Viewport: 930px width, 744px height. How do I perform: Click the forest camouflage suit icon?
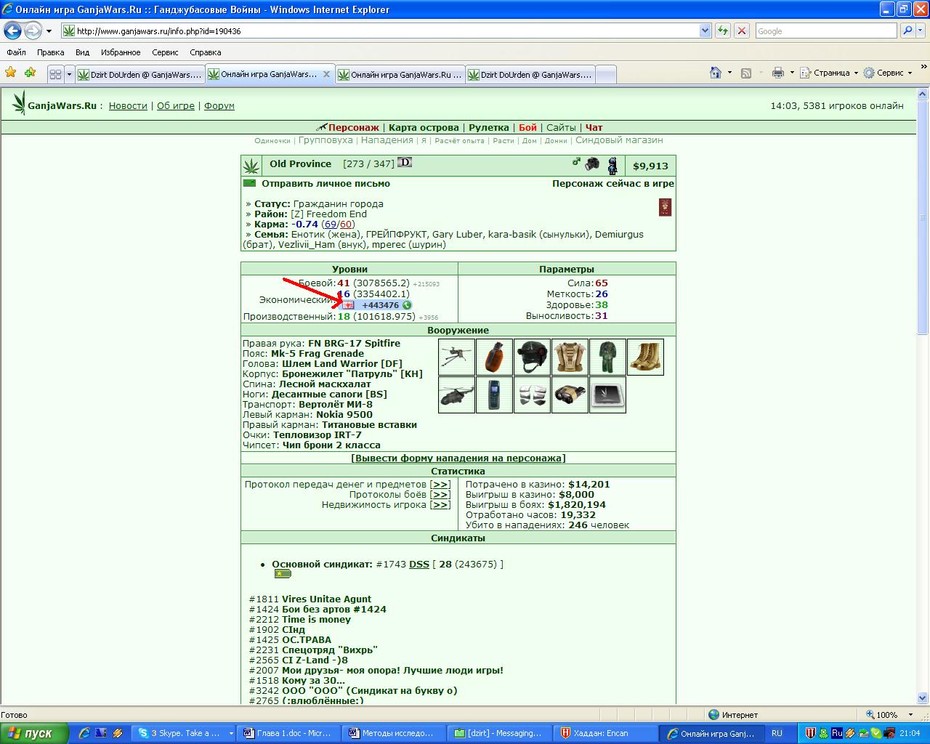pos(607,357)
